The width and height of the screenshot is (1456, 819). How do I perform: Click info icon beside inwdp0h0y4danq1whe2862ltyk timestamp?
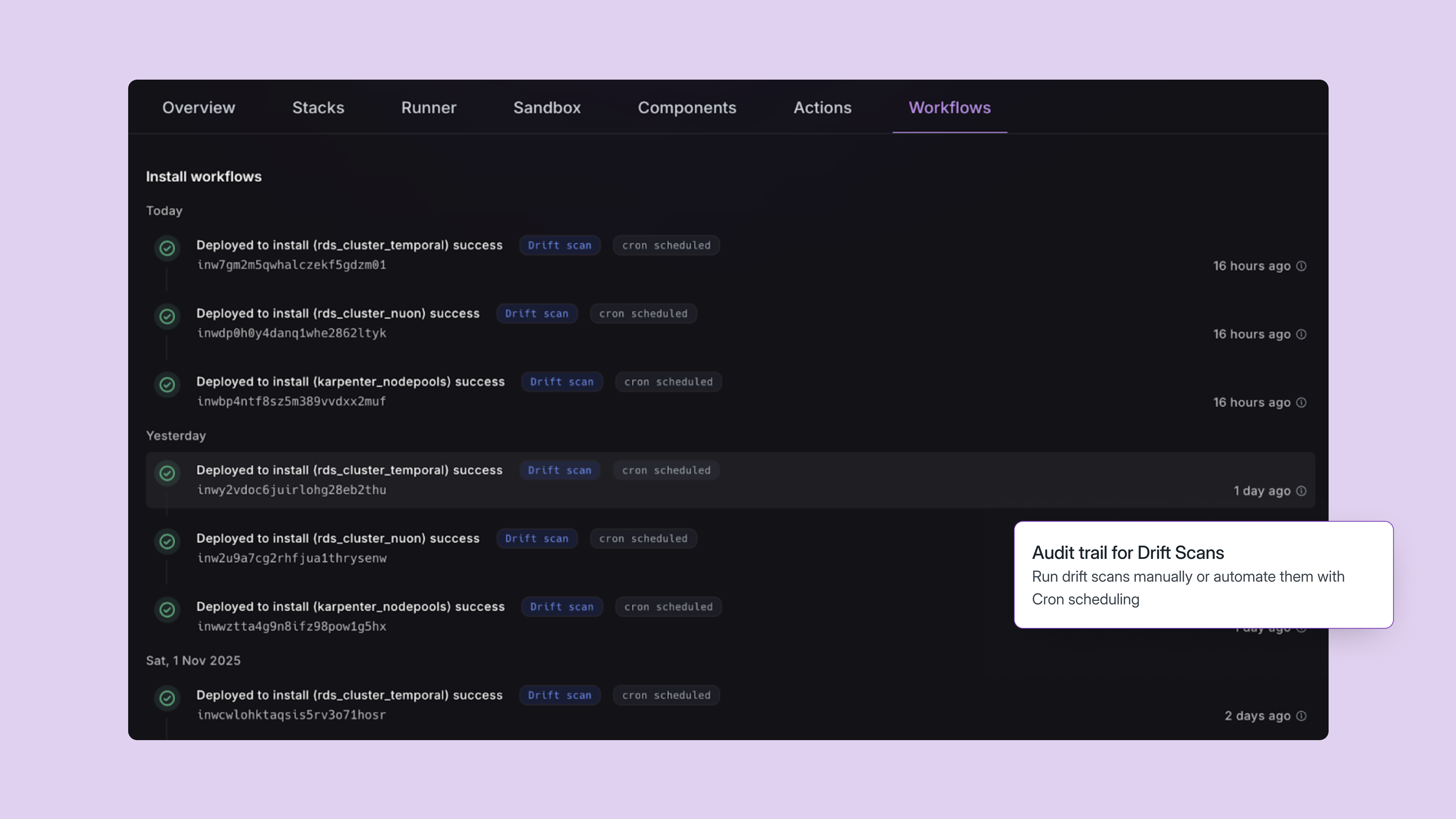pyautogui.click(x=1301, y=334)
